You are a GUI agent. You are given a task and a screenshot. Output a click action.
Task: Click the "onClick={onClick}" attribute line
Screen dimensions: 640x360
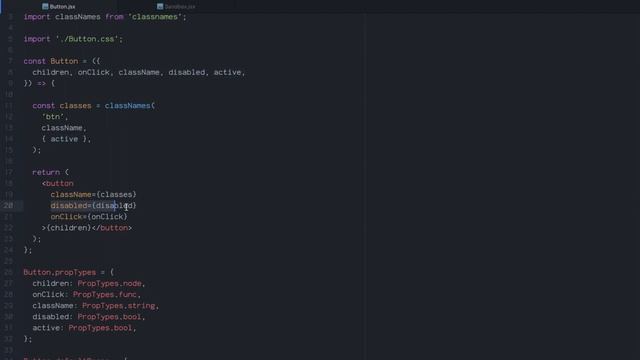click(x=89, y=216)
